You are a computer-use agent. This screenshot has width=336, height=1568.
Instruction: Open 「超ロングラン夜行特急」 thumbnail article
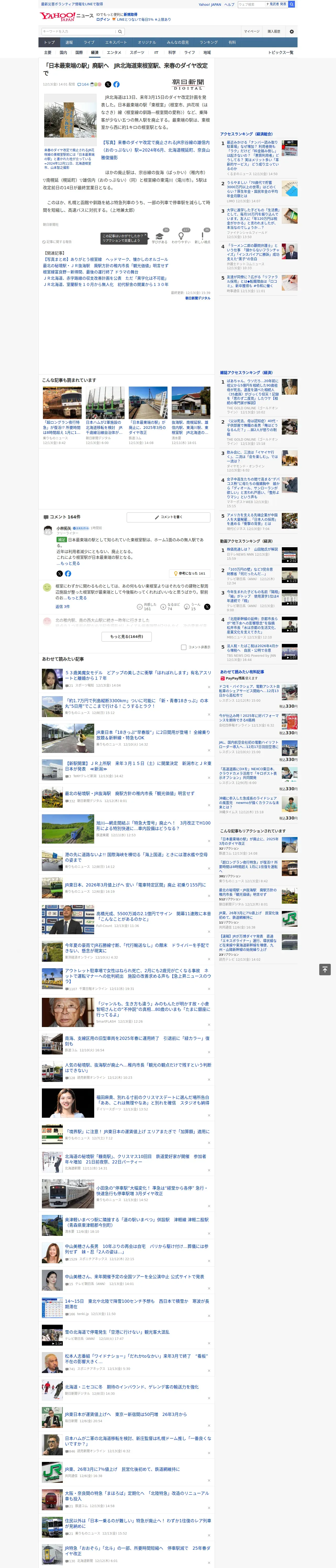click(x=62, y=402)
